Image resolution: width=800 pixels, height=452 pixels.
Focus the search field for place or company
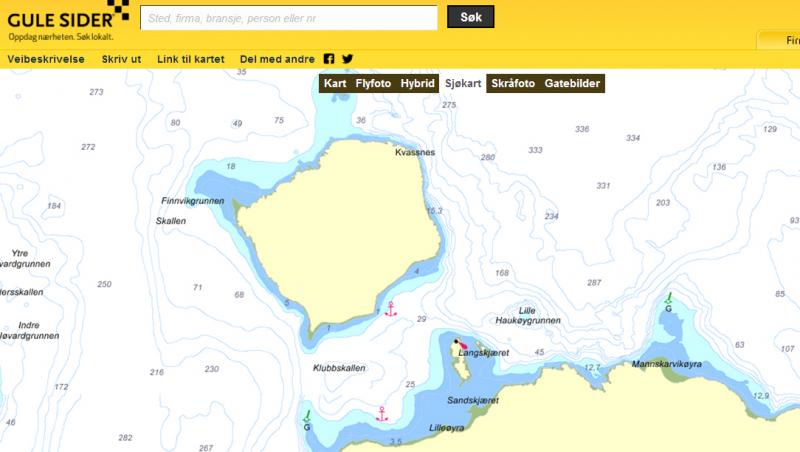click(x=289, y=18)
